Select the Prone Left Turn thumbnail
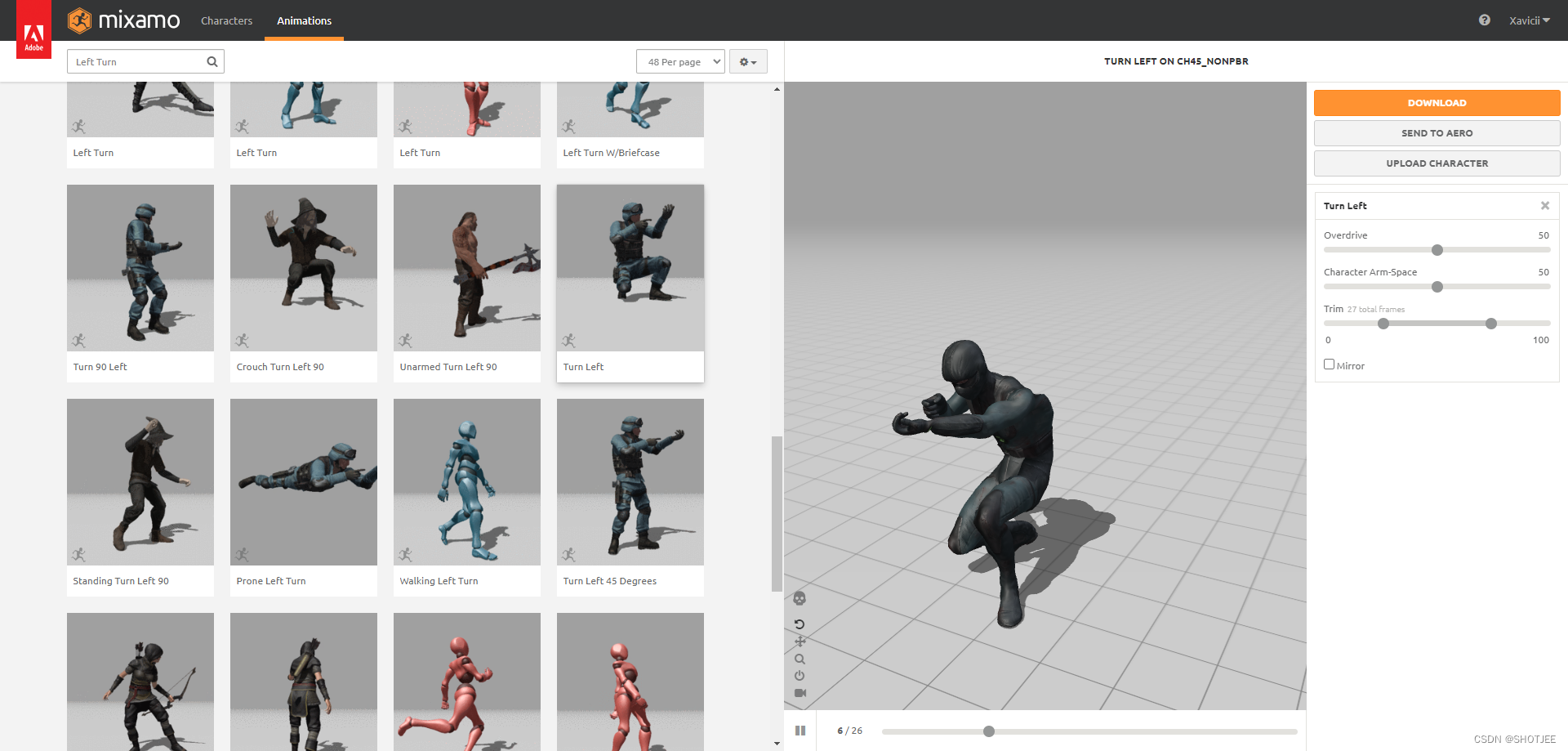This screenshot has height=751, width=1568. tap(304, 482)
